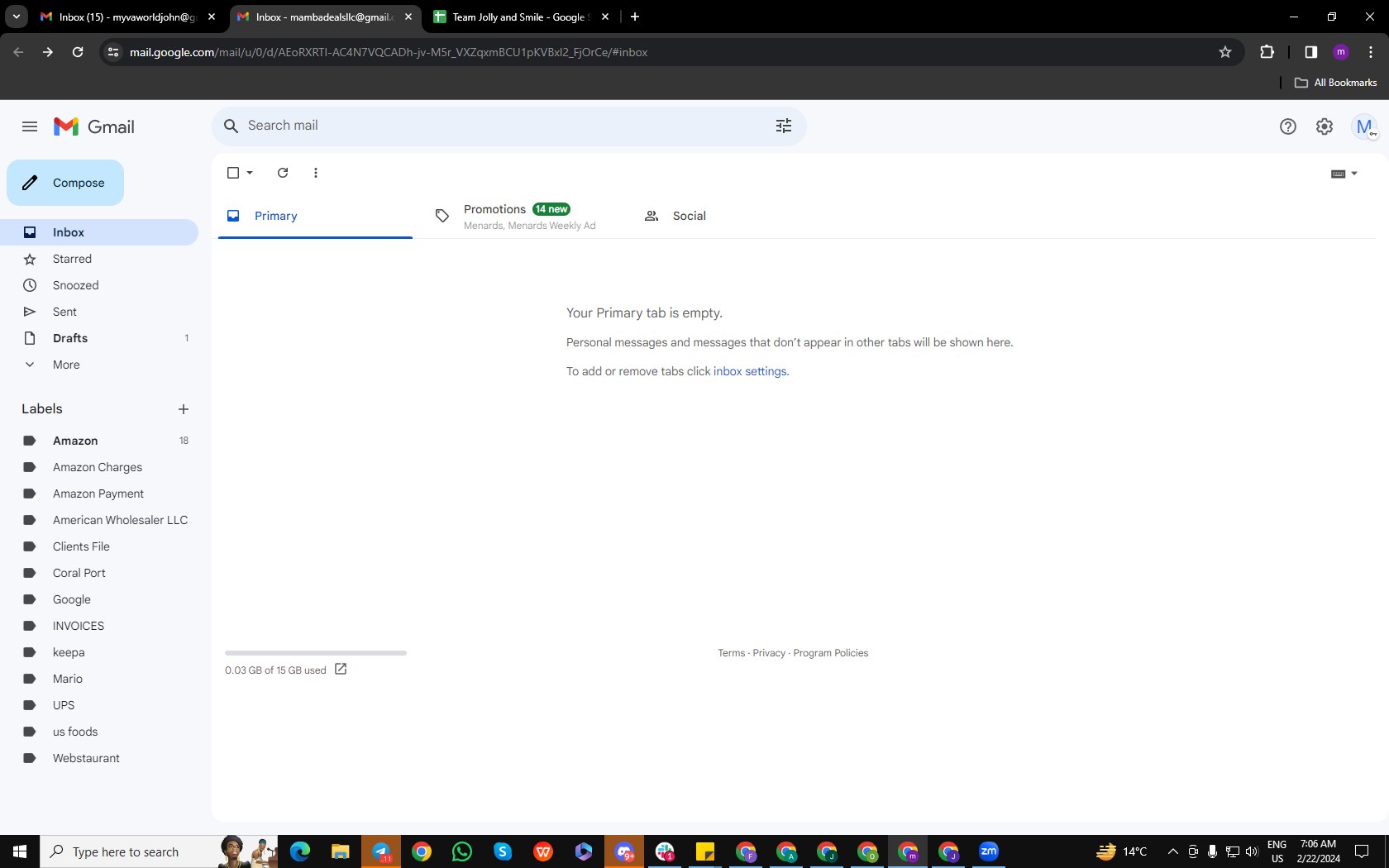
Task: Open the Sent folder
Action: (x=99, y=312)
